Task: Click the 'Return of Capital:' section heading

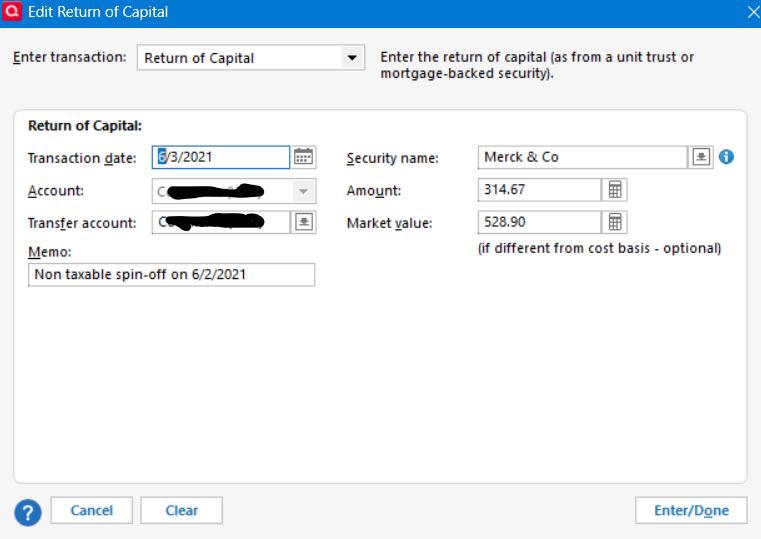Action: pyautogui.click(x=85, y=126)
